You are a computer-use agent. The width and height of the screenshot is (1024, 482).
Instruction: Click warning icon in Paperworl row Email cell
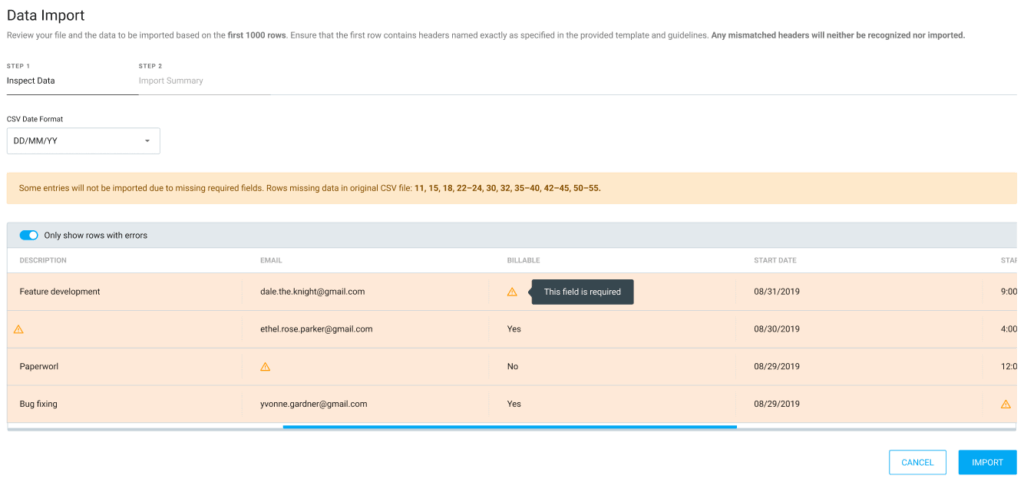(265, 367)
